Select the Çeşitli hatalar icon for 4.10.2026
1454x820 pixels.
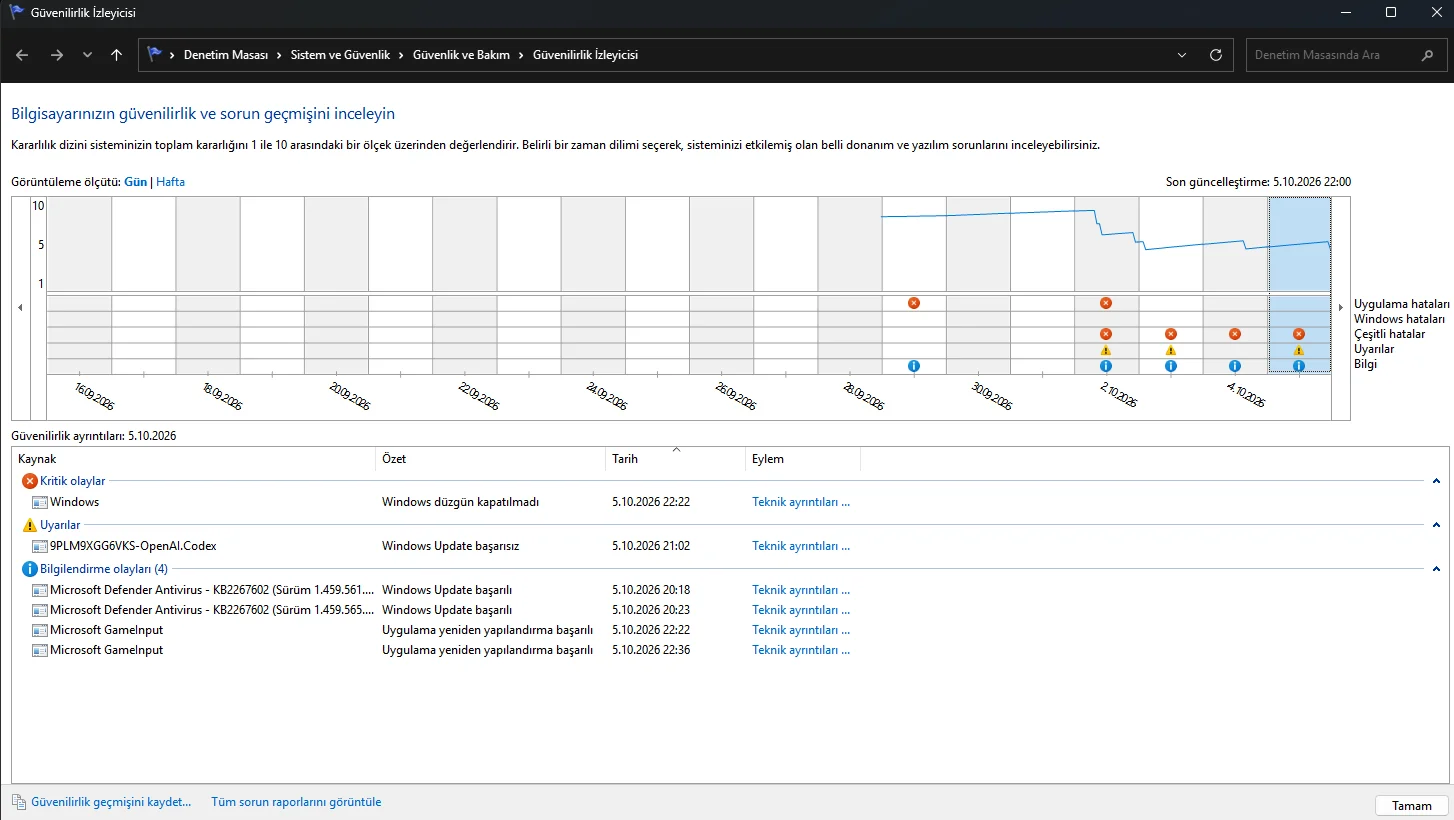1235,334
